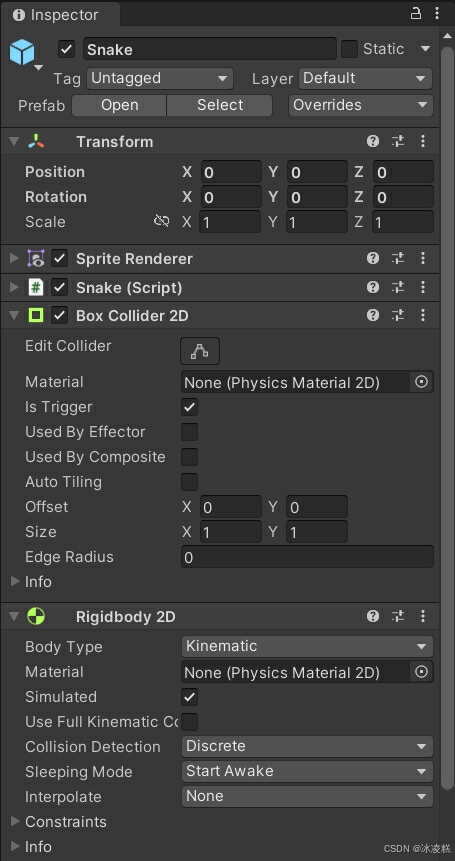Enable Used By Effector checkbox

(189, 432)
